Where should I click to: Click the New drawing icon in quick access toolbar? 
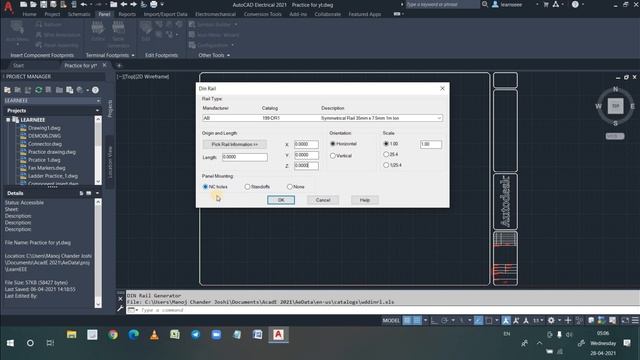pos(23,4)
